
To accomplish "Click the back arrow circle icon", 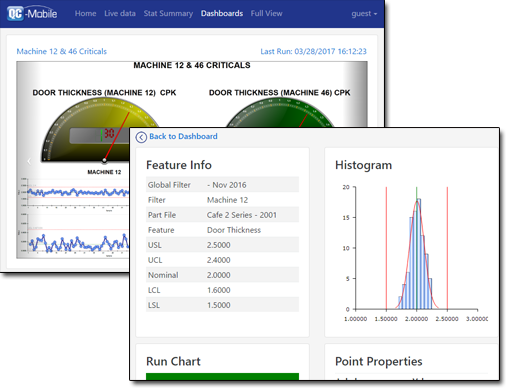I will click(x=141, y=137).
